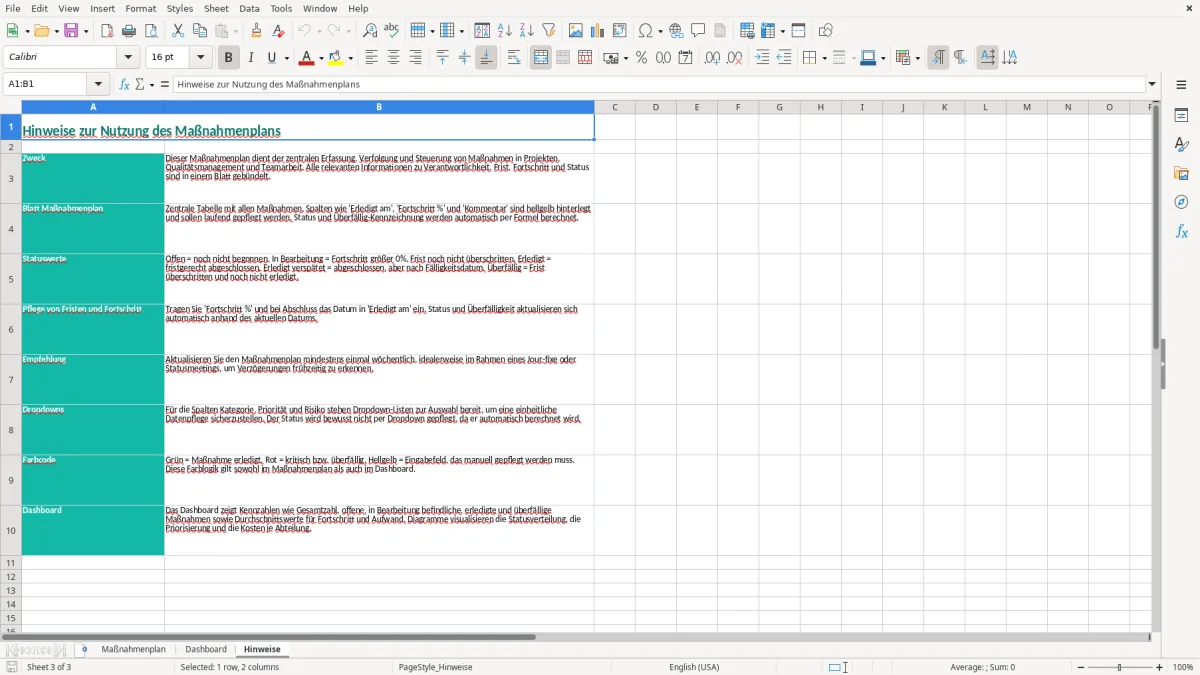The width and height of the screenshot is (1200, 675).
Task: Sort descending Z to A
Action: tap(527, 31)
